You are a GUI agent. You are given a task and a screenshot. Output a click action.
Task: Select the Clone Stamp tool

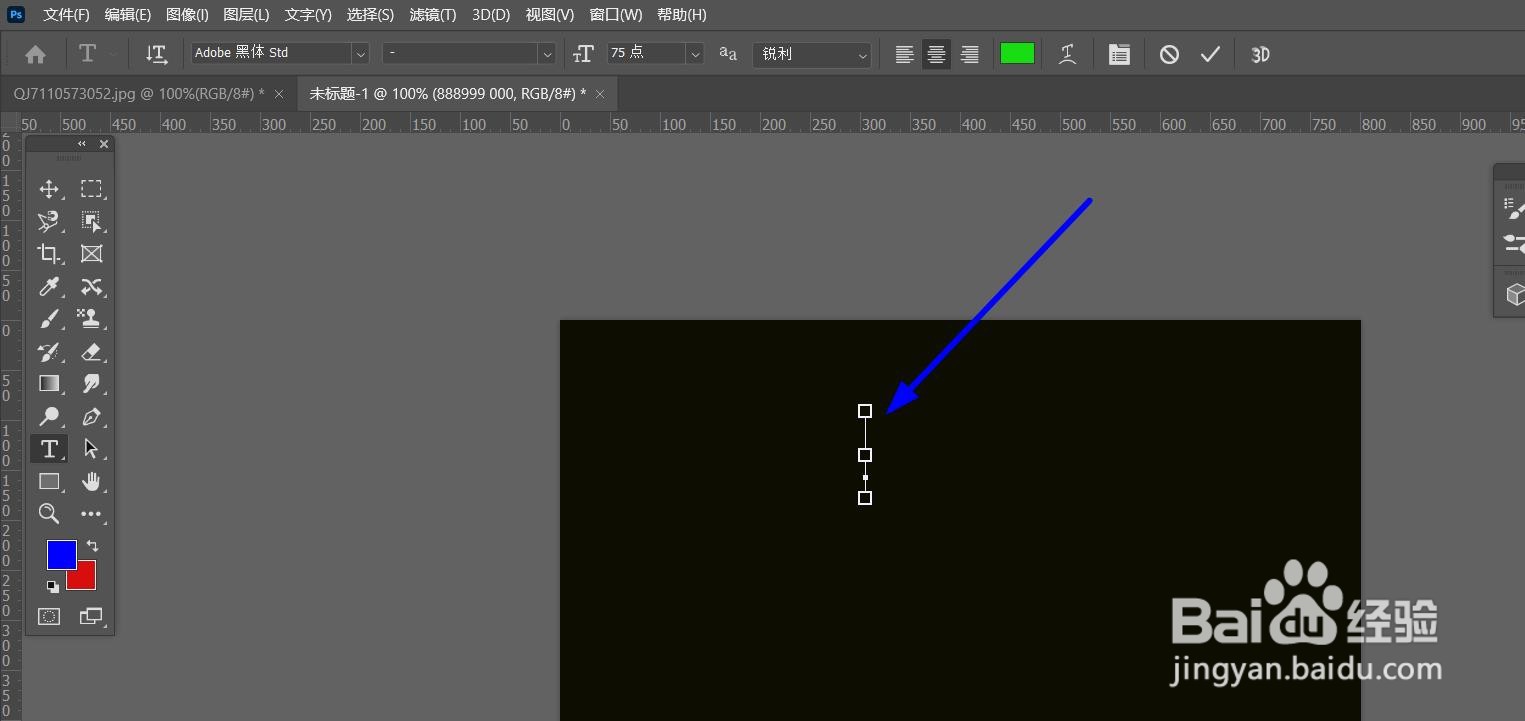(x=91, y=319)
